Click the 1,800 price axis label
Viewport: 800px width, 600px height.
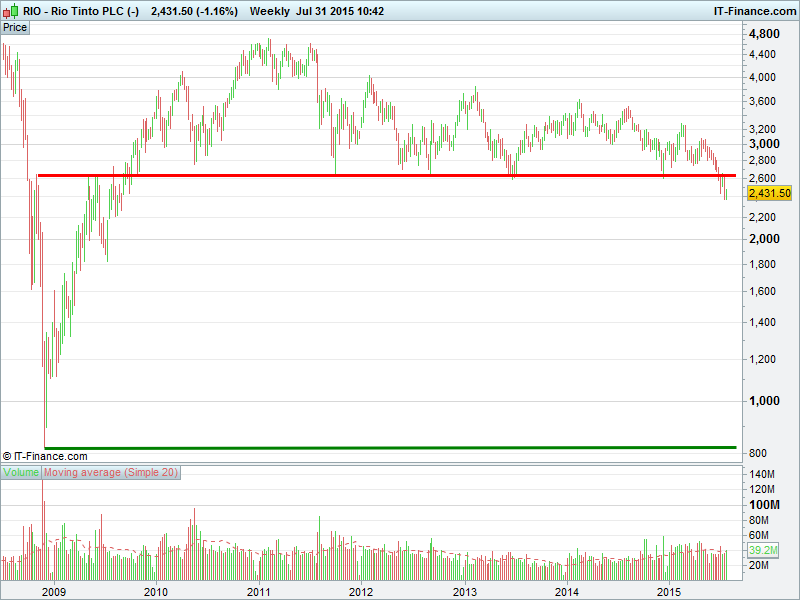[762, 264]
